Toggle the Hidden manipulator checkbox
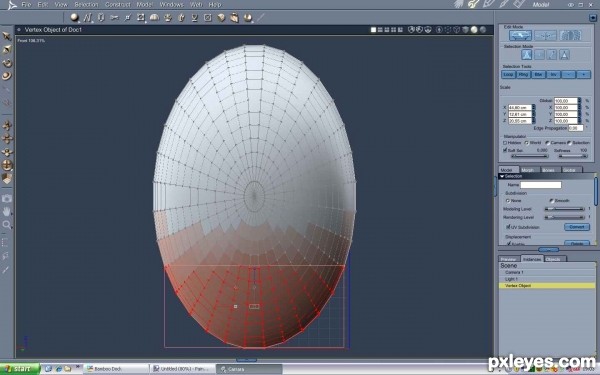600x375 pixels. [x=505, y=143]
